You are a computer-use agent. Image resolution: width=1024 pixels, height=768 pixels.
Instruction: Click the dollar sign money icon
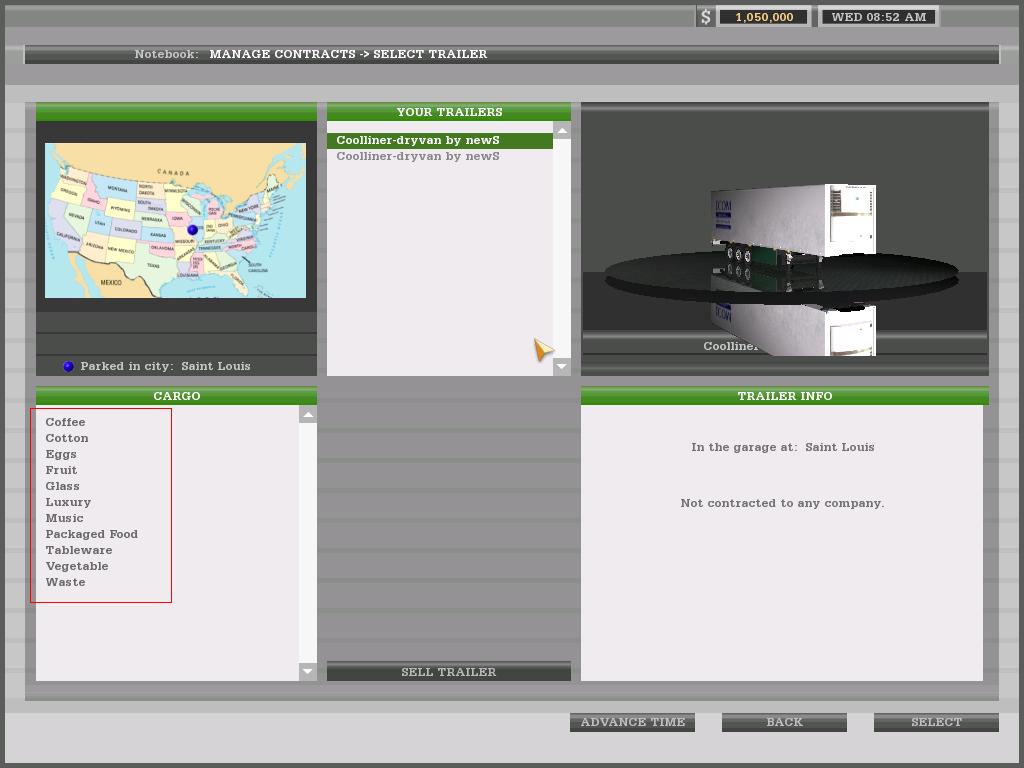(706, 17)
